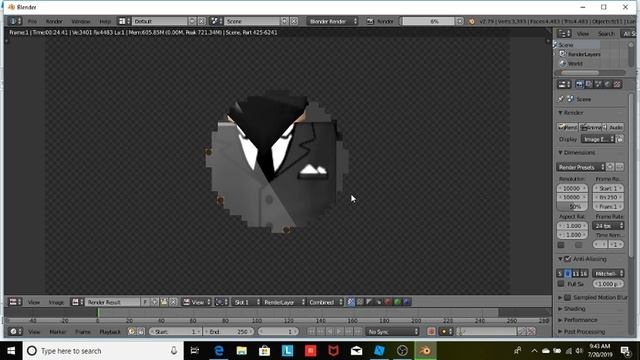Open the Display Image Editor dropdown
The width and height of the screenshot is (640, 360).
tap(598, 139)
